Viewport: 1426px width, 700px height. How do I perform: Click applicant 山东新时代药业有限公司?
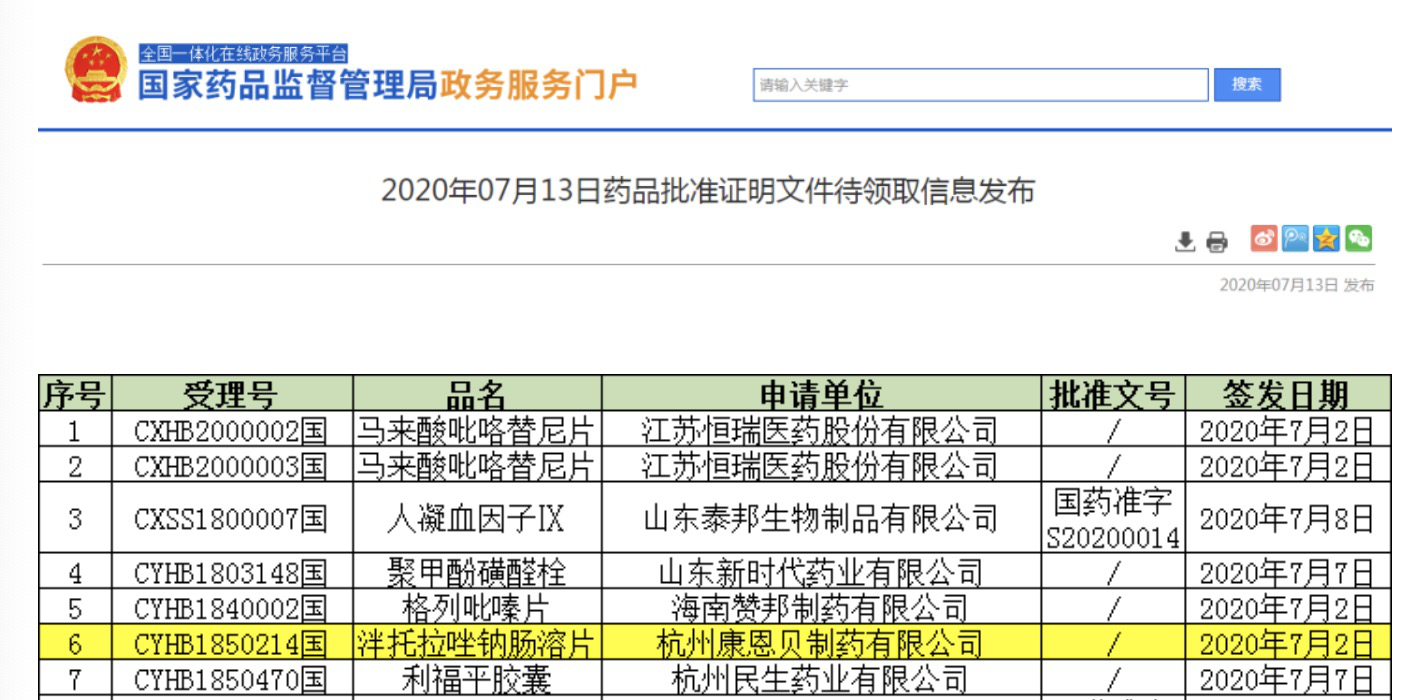[x=820, y=573]
